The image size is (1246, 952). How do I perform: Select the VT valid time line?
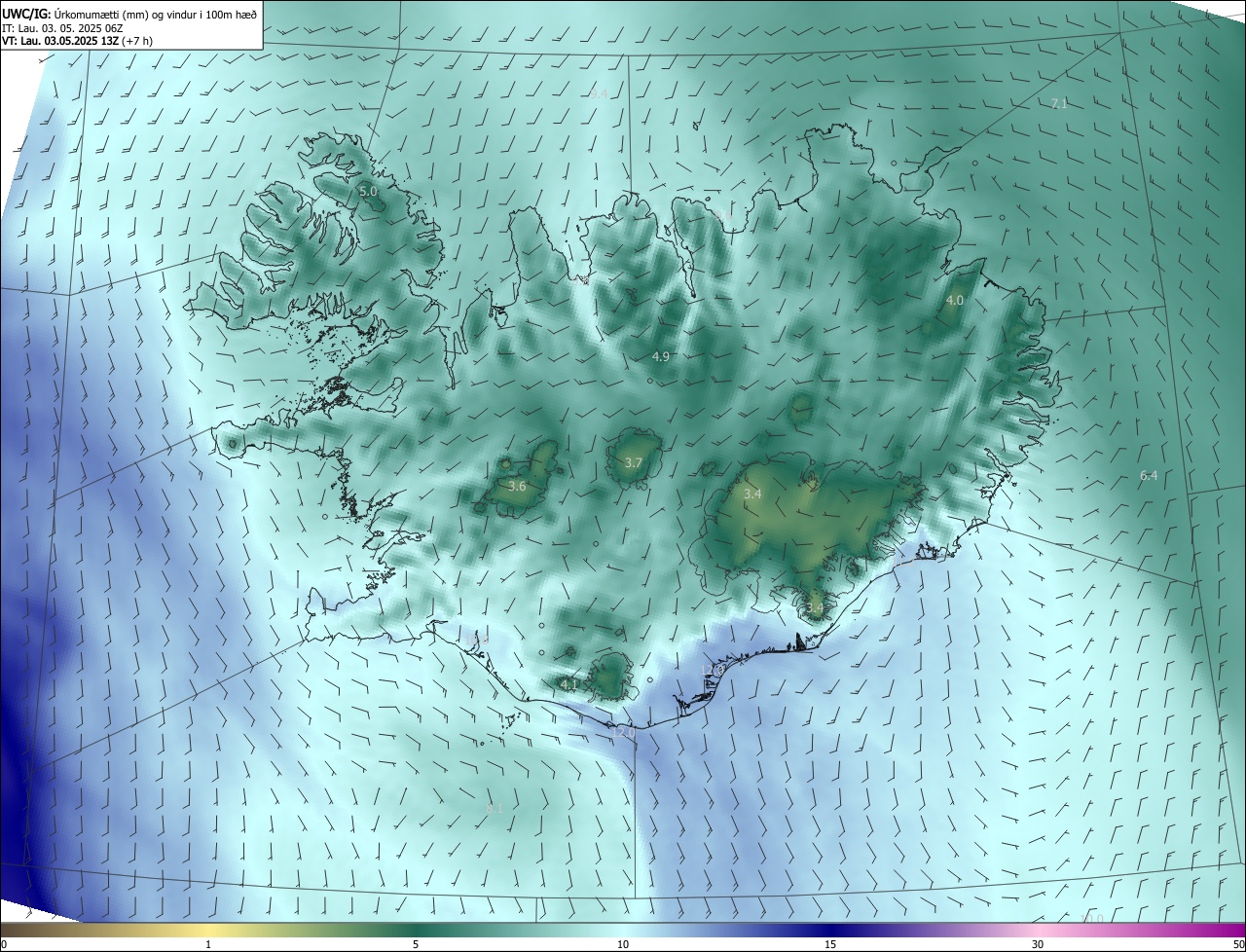[x=78, y=41]
